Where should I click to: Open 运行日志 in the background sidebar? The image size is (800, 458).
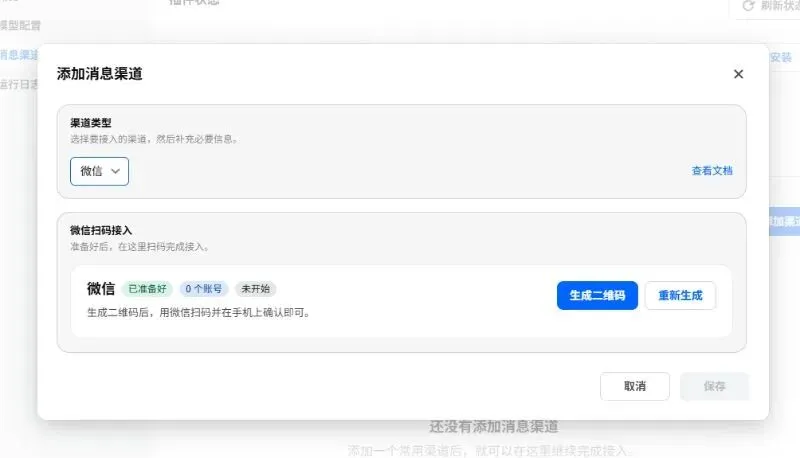tap(19, 84)
